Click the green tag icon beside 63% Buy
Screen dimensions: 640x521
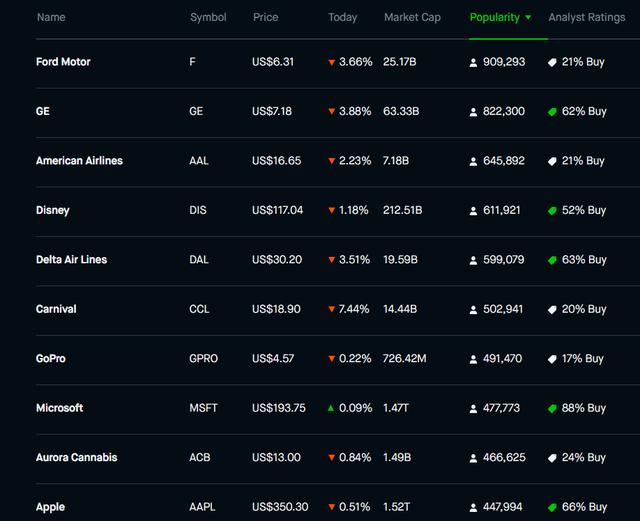point(552,260)
